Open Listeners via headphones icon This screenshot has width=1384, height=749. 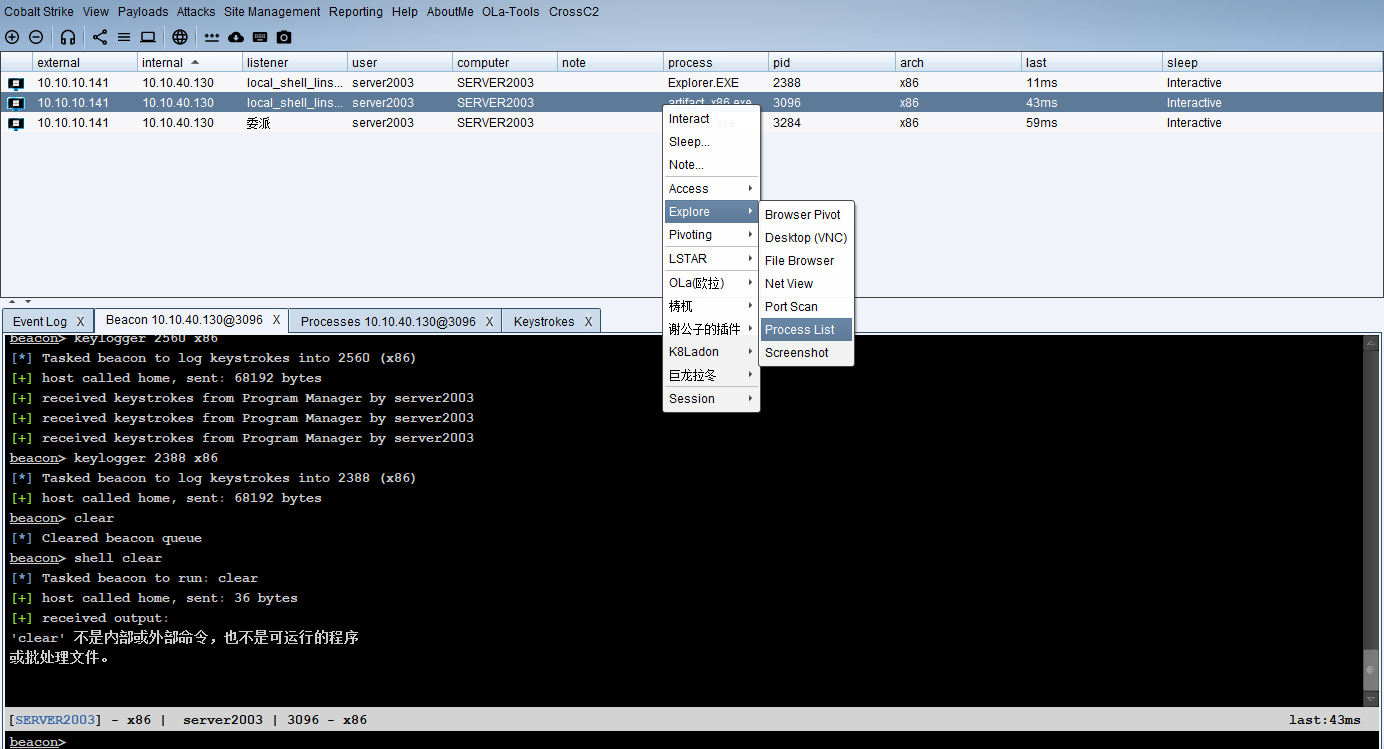click(x=68, y=37)
